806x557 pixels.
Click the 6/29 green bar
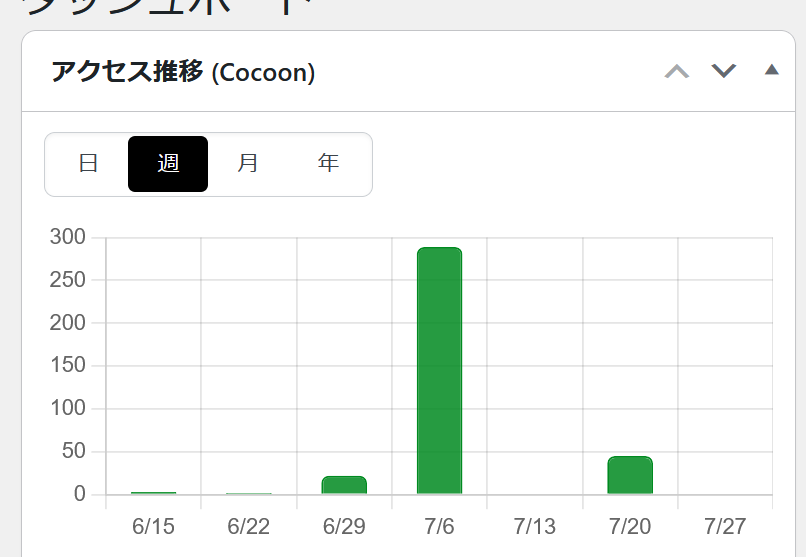344,485
